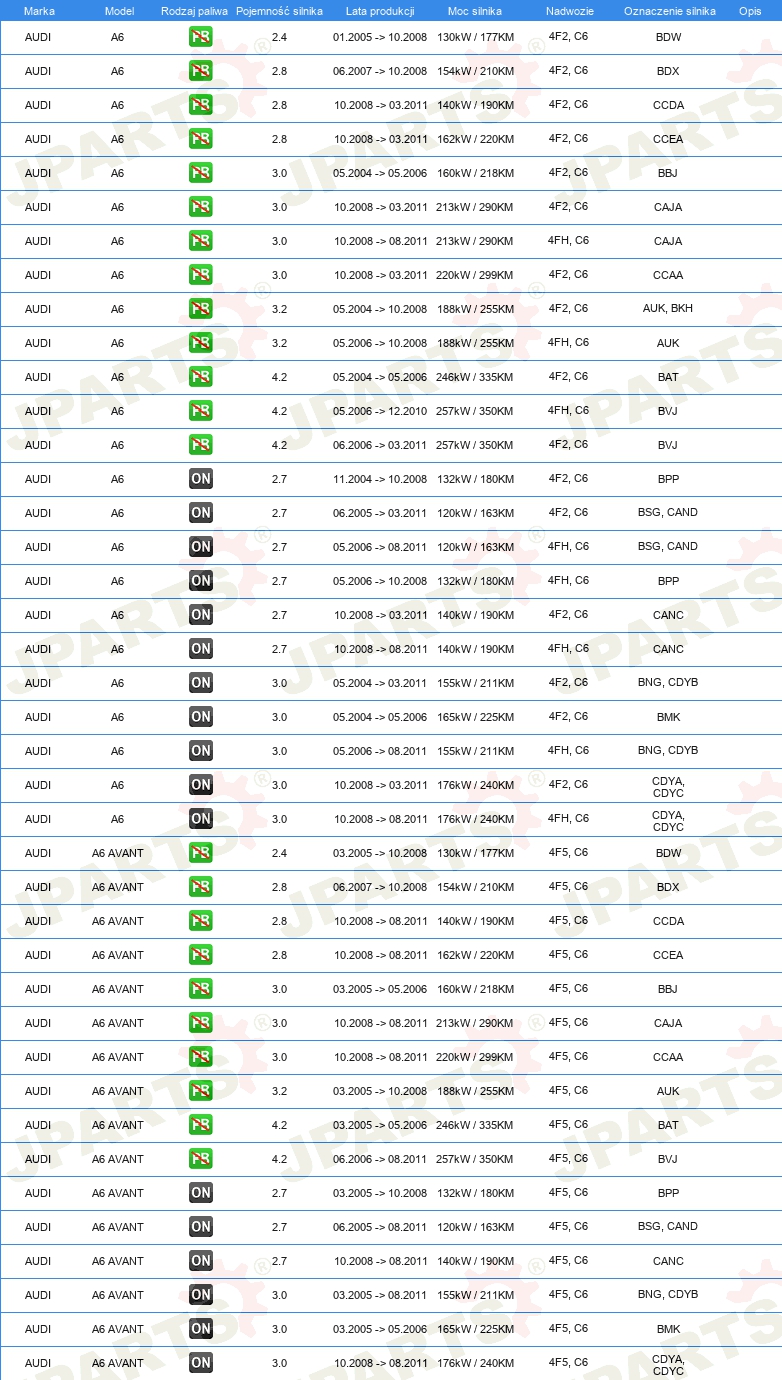Click 246kW / 335KM in the A6 AVANT row
The image size is (782, 1380).
476,1126
